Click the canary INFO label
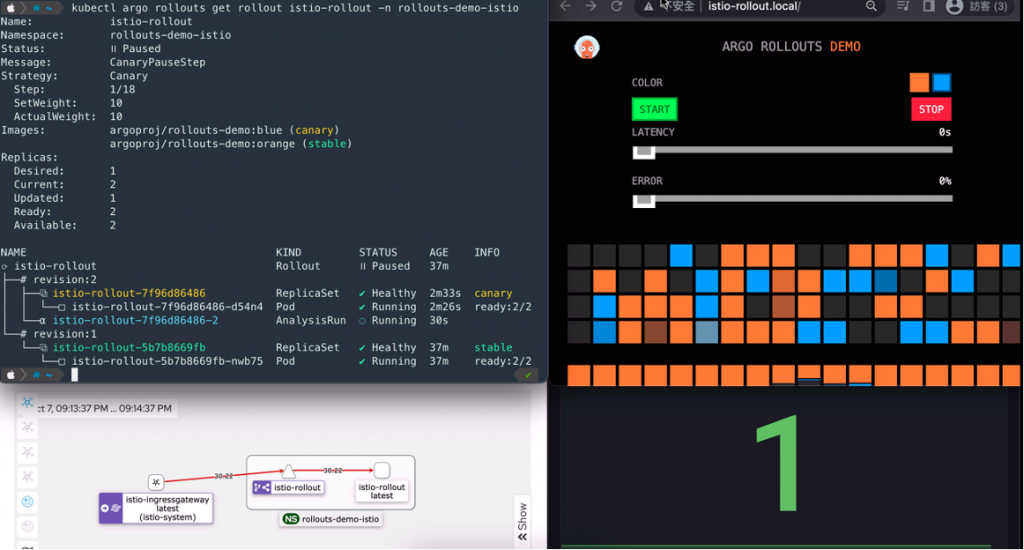1024x550 pixels. (493, 293)
